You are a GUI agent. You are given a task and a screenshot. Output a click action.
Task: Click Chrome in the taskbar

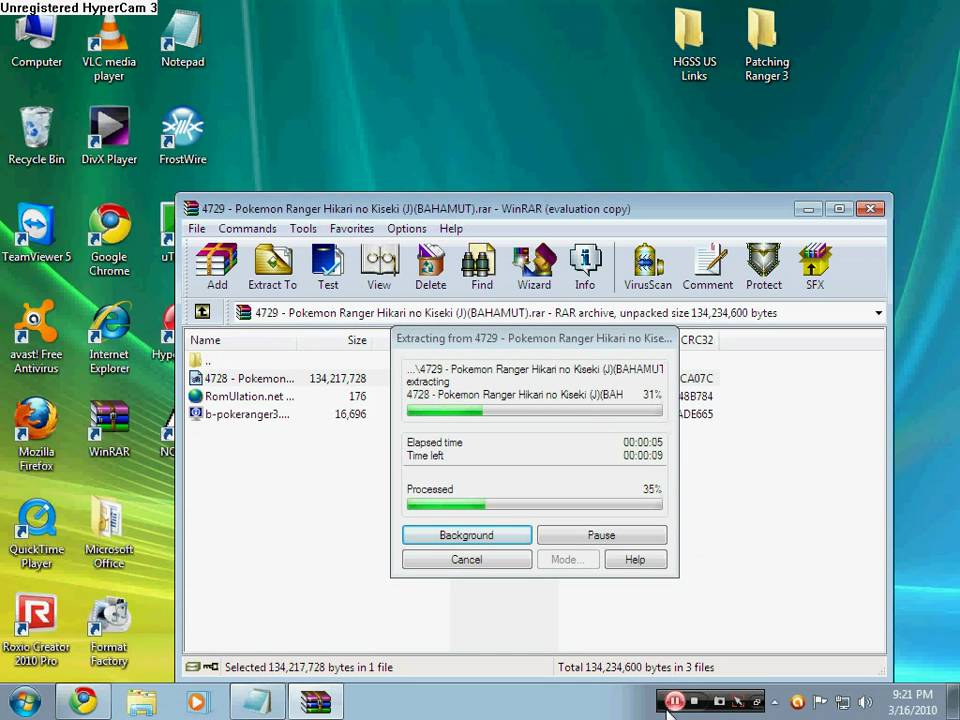[83, 702]
